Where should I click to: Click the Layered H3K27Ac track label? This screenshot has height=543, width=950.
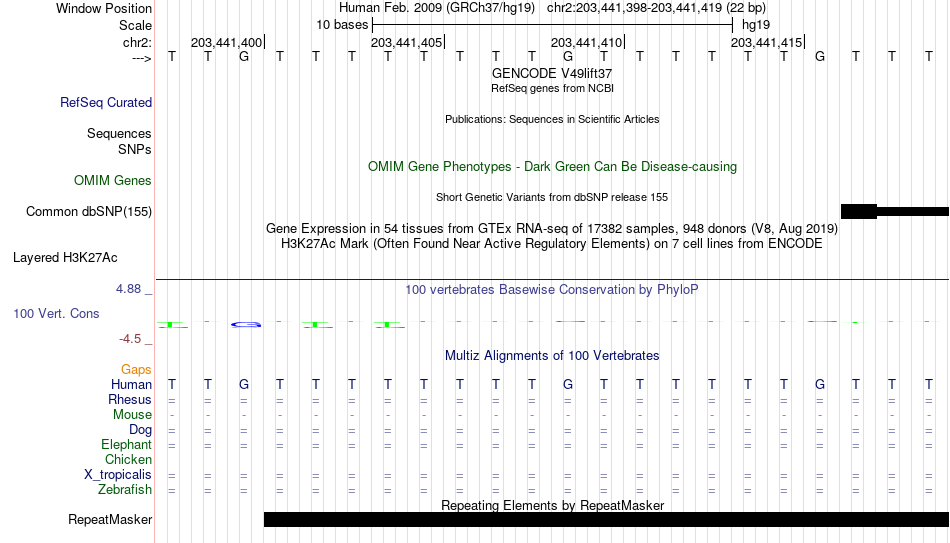[65, 258]
